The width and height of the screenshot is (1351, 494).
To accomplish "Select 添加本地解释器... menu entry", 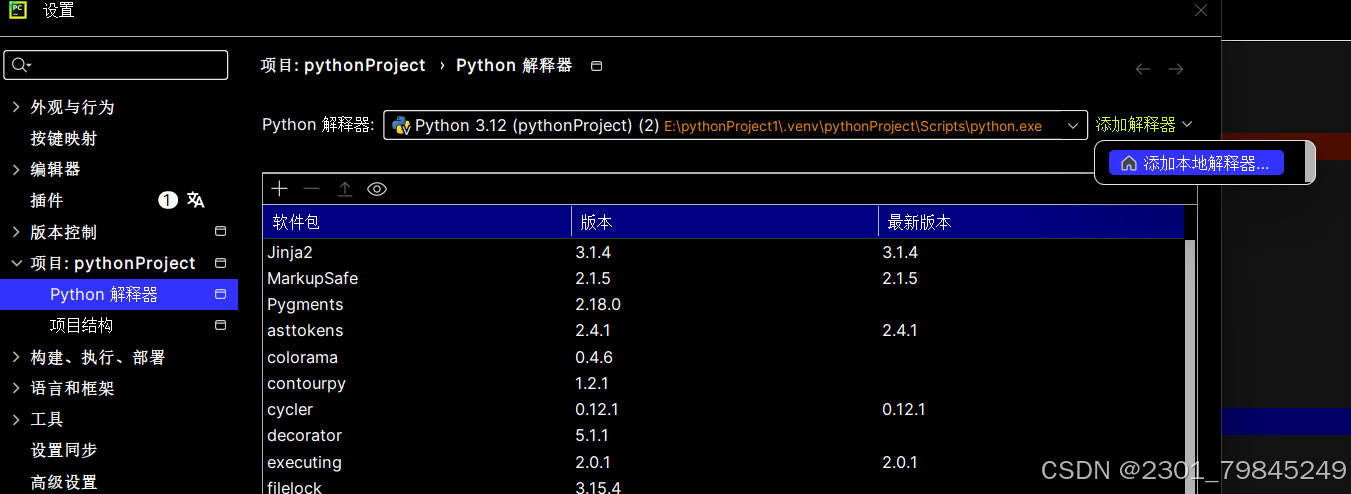I will (1196, 164).
